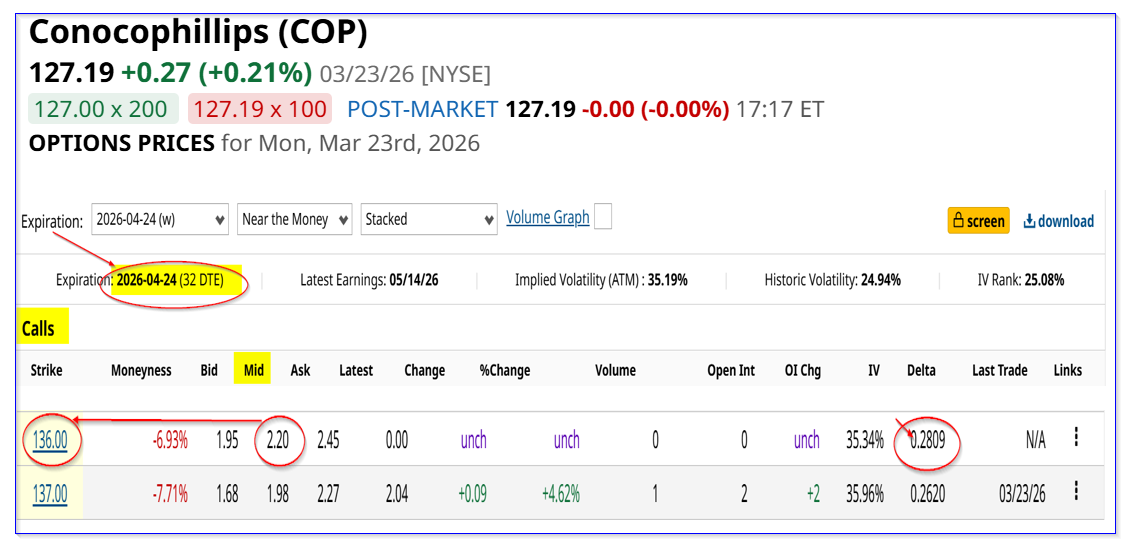This screenshot has height=544, width=1133.
Task: Open the 137.00 strike link
Action: click(x=50, y=493)
